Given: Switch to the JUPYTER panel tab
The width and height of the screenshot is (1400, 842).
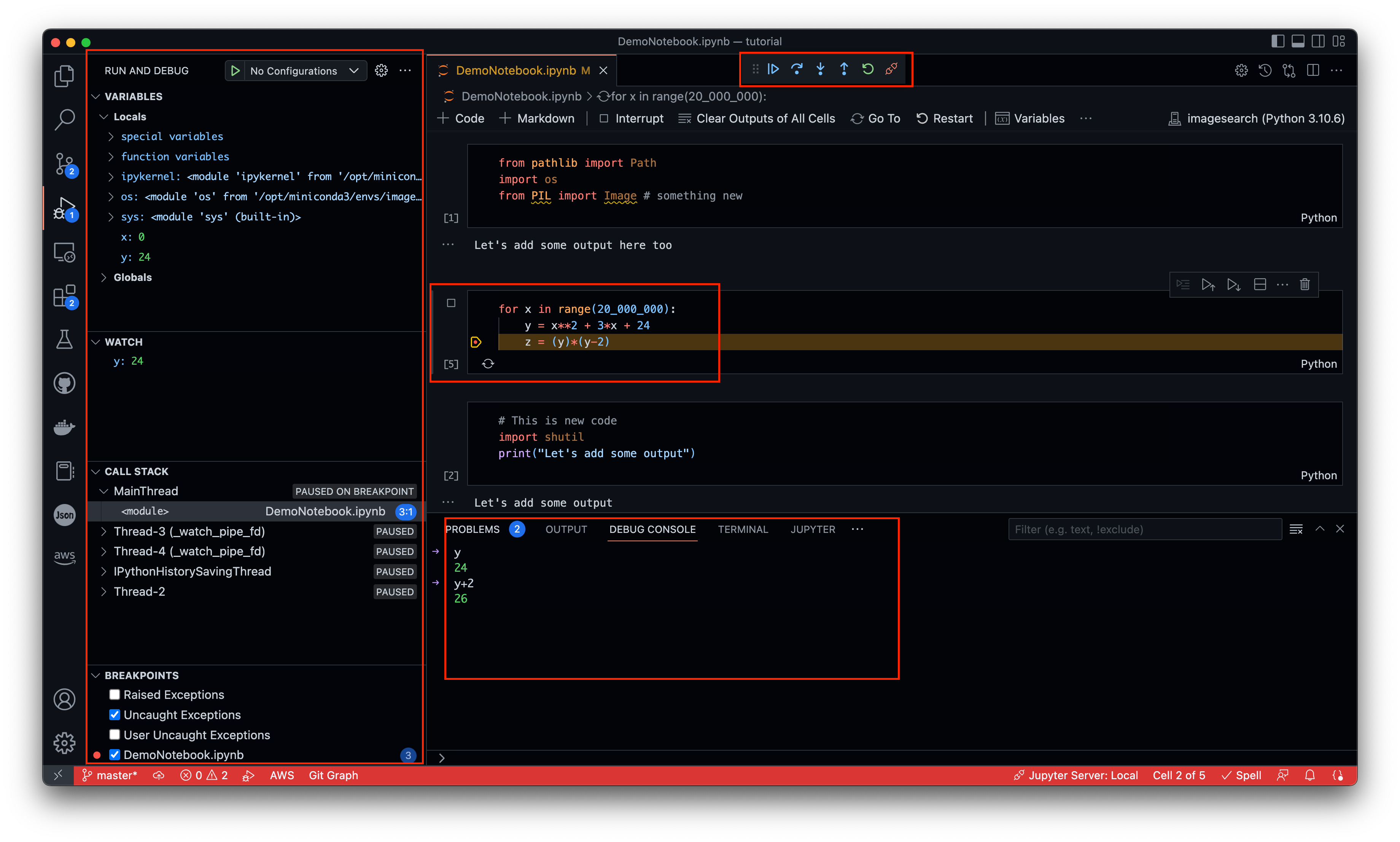Looking at the screenshot, I should [x=813, y=529].
